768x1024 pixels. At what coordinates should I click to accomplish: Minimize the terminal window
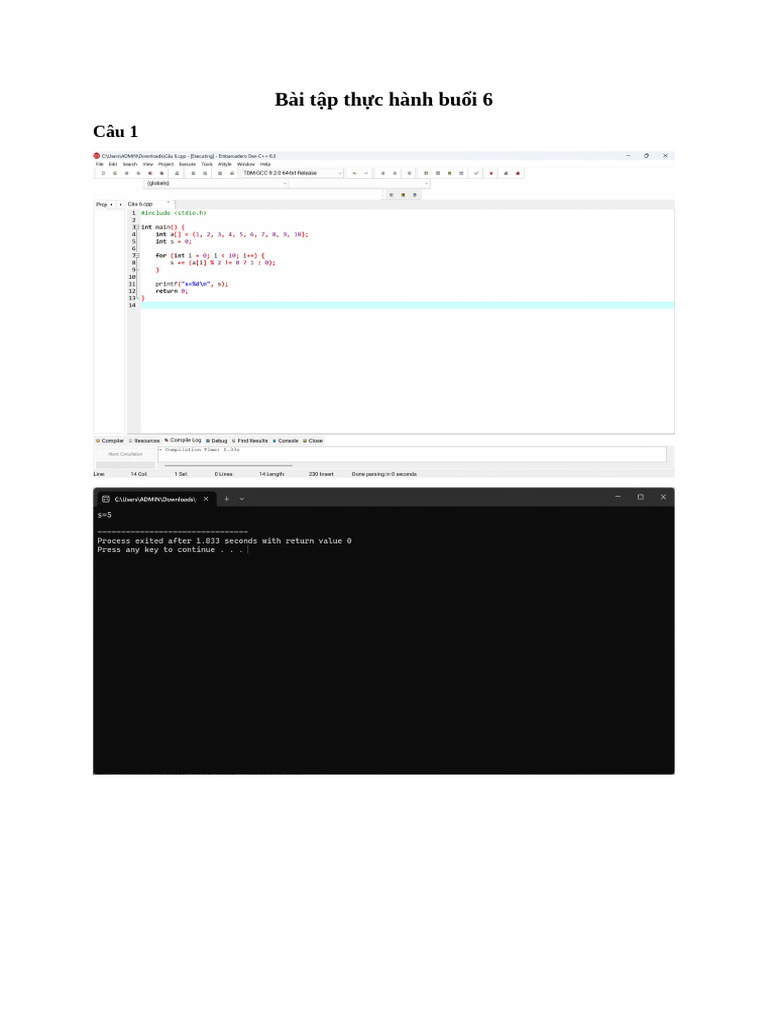tap(618, 497)
